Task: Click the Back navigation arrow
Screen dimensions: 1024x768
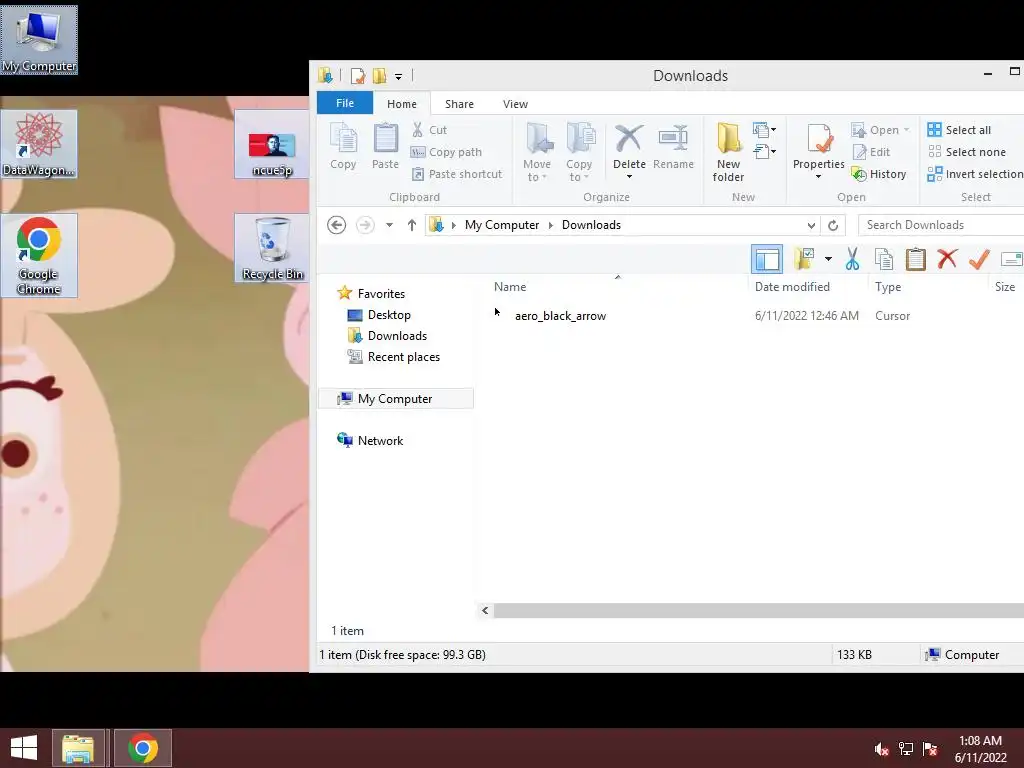Action: tap(336, 225)
